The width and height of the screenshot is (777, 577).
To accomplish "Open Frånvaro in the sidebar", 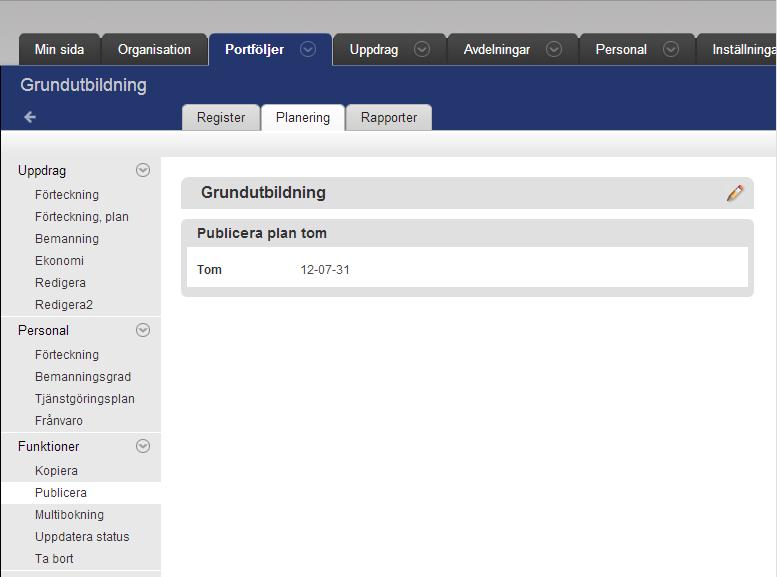I will click(x=59, y=420).
